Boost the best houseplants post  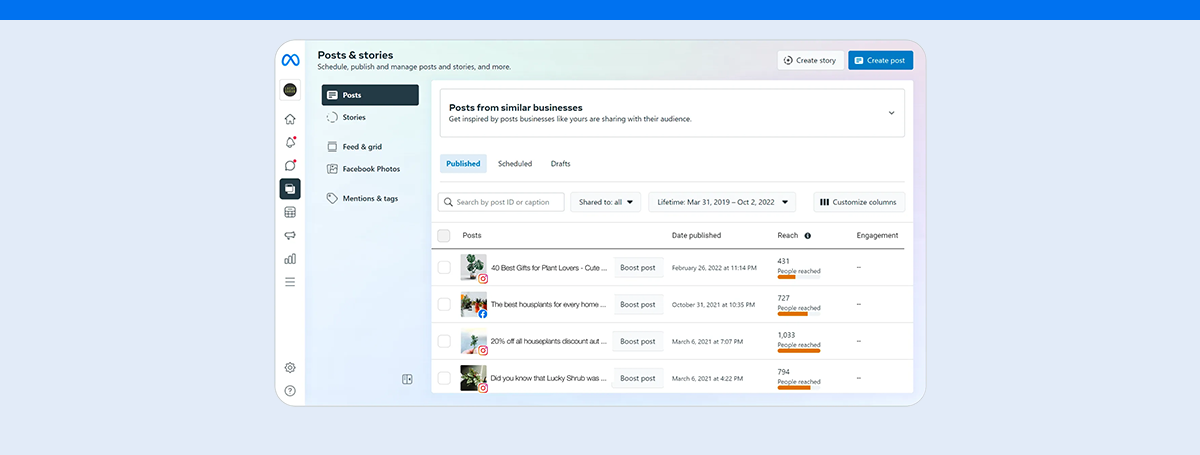[x=637, y=304]
